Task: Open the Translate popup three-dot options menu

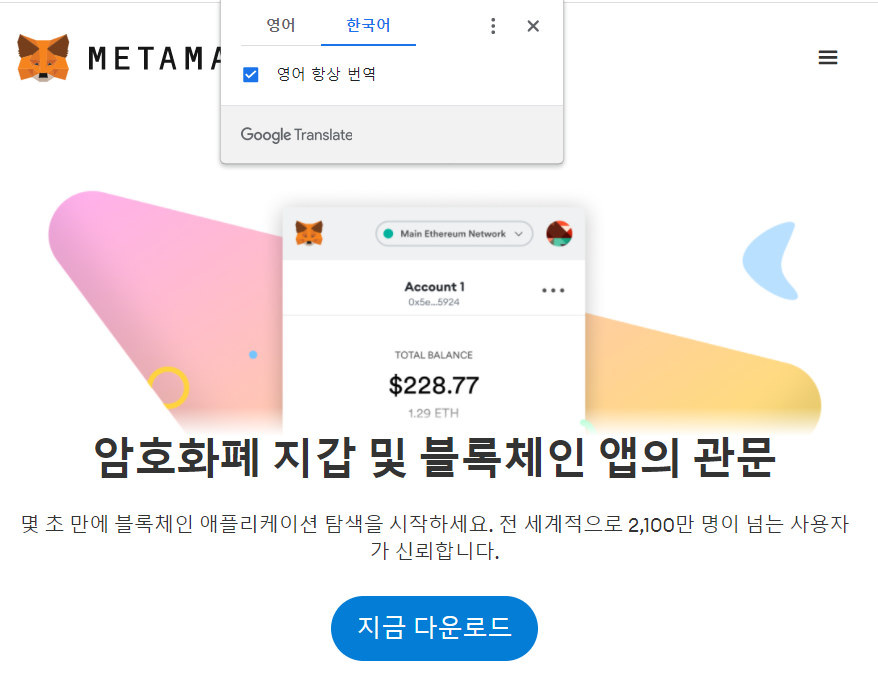Action: (x=493, y=26)
